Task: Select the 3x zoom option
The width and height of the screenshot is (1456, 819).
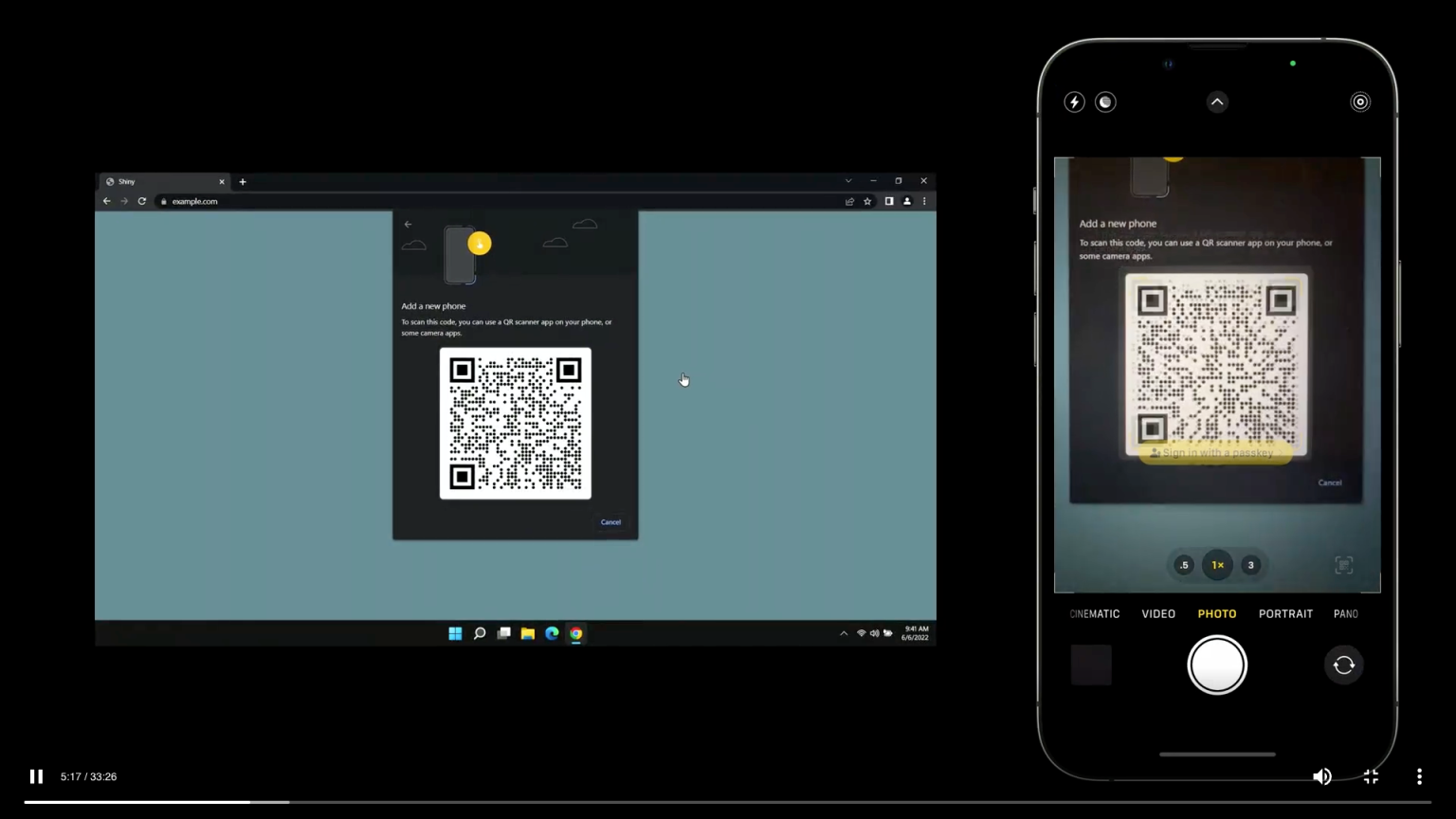Action: click(1250, 565)
